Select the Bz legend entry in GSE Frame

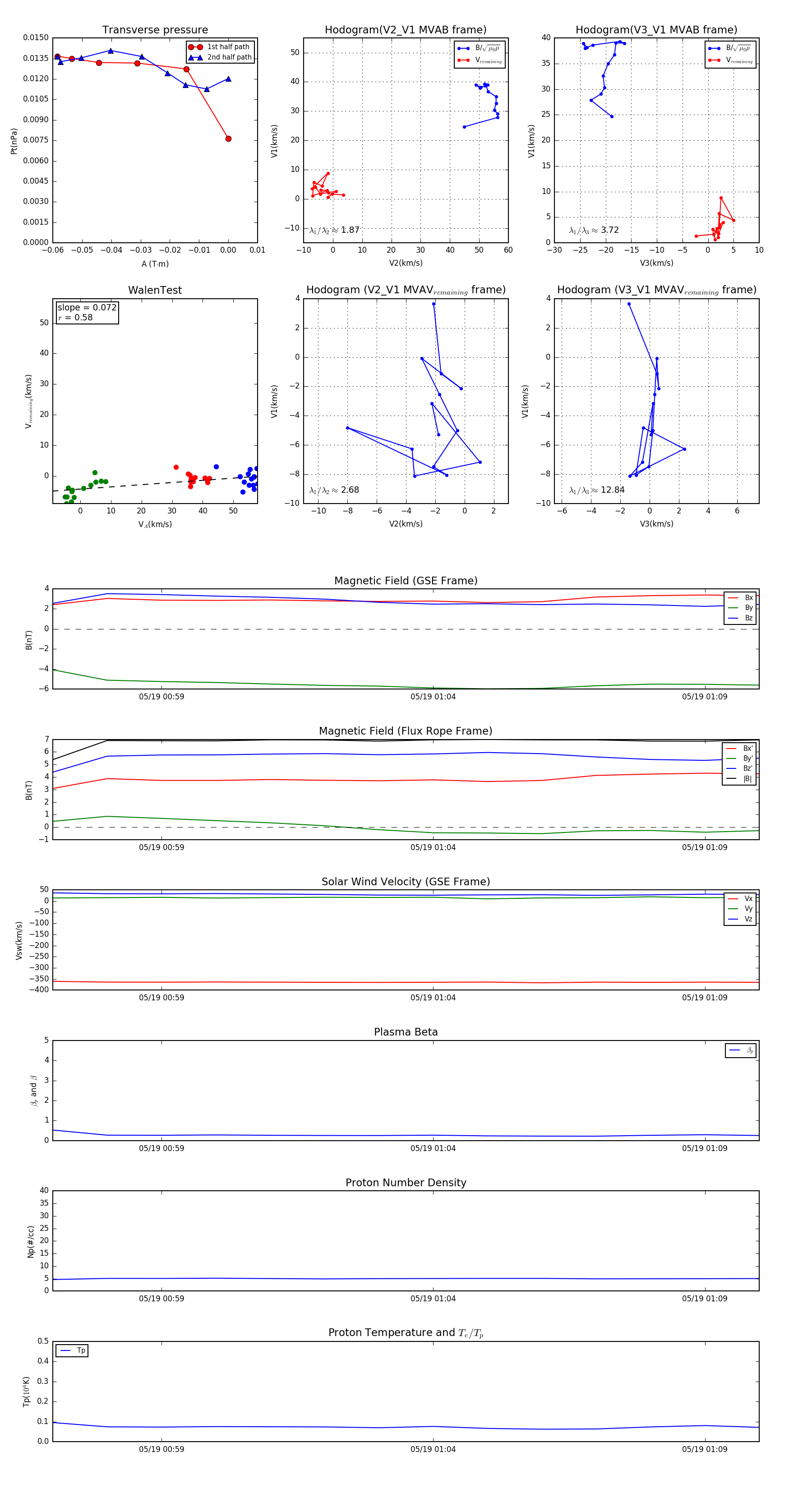[740, 618]
